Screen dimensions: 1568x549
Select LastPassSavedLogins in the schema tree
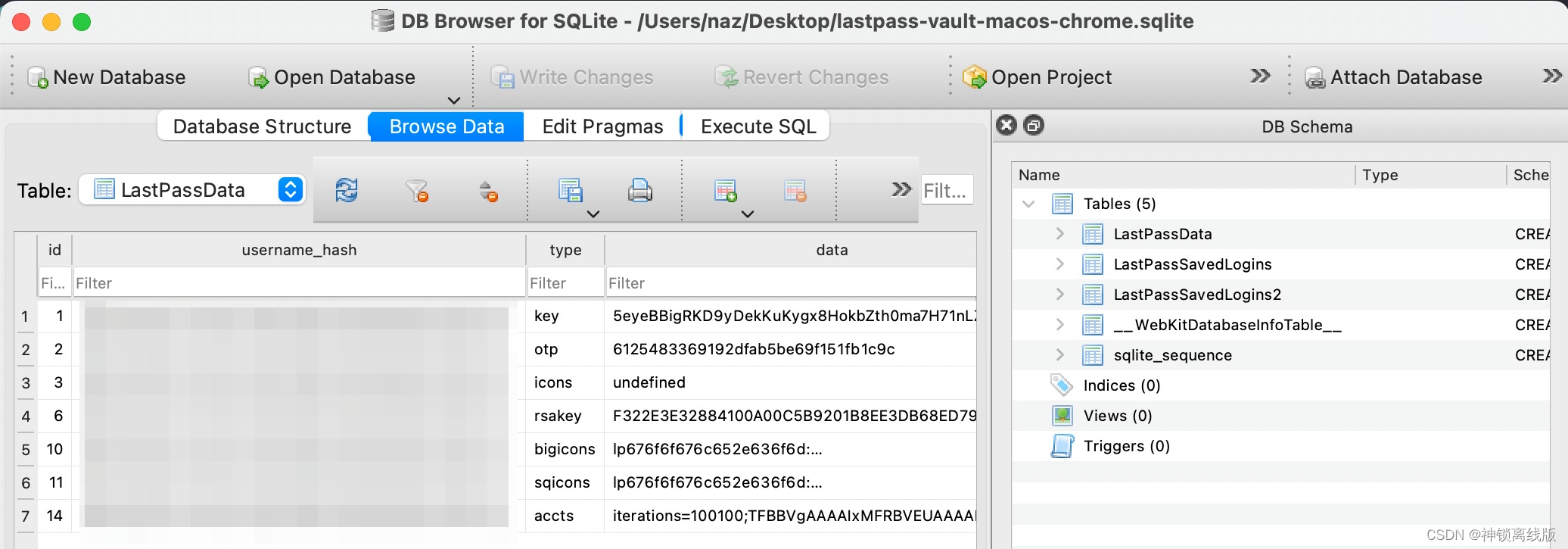click(x=1193, y=264)
